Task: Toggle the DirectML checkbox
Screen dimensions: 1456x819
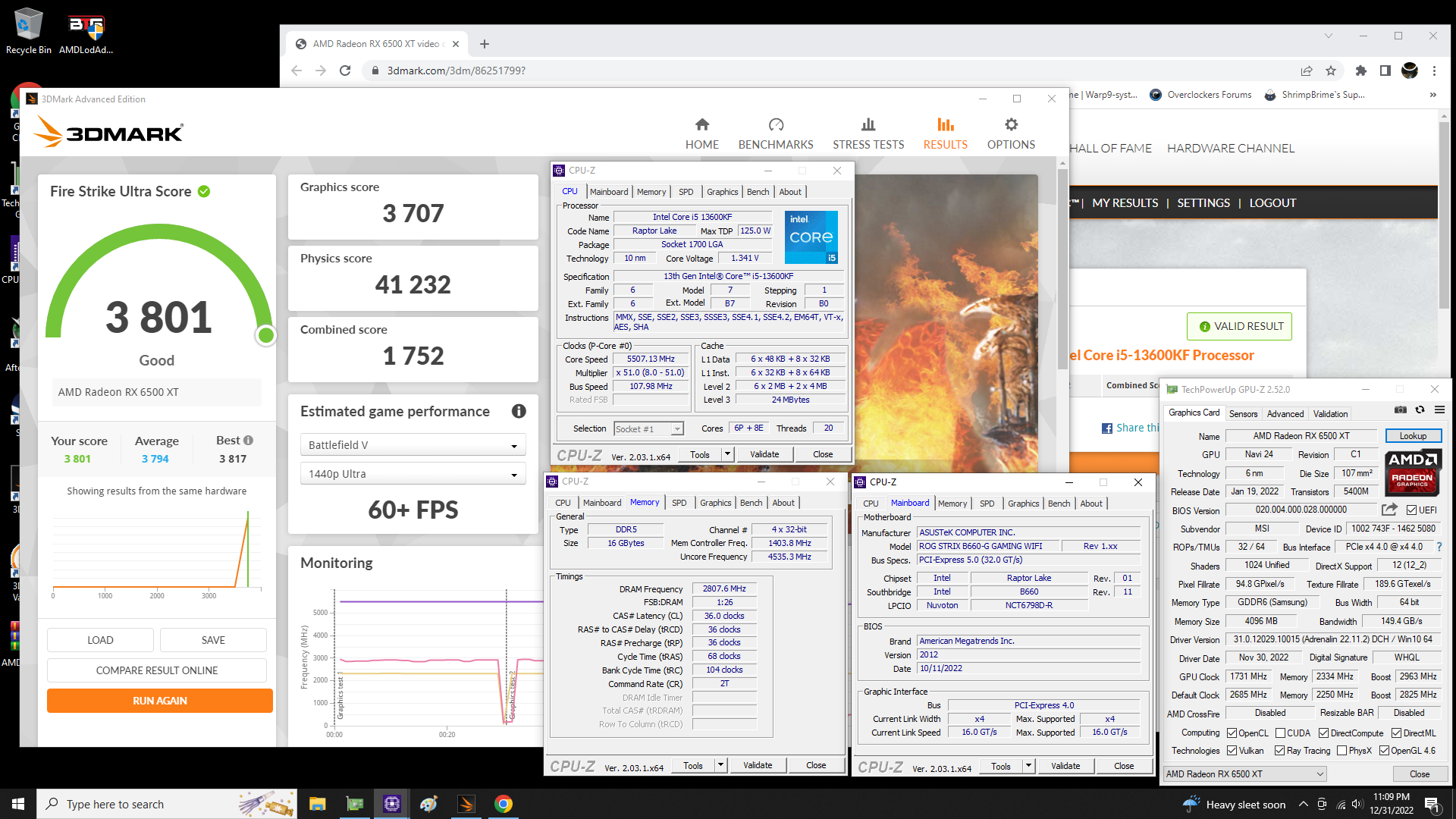Action: coord(1396,733)
